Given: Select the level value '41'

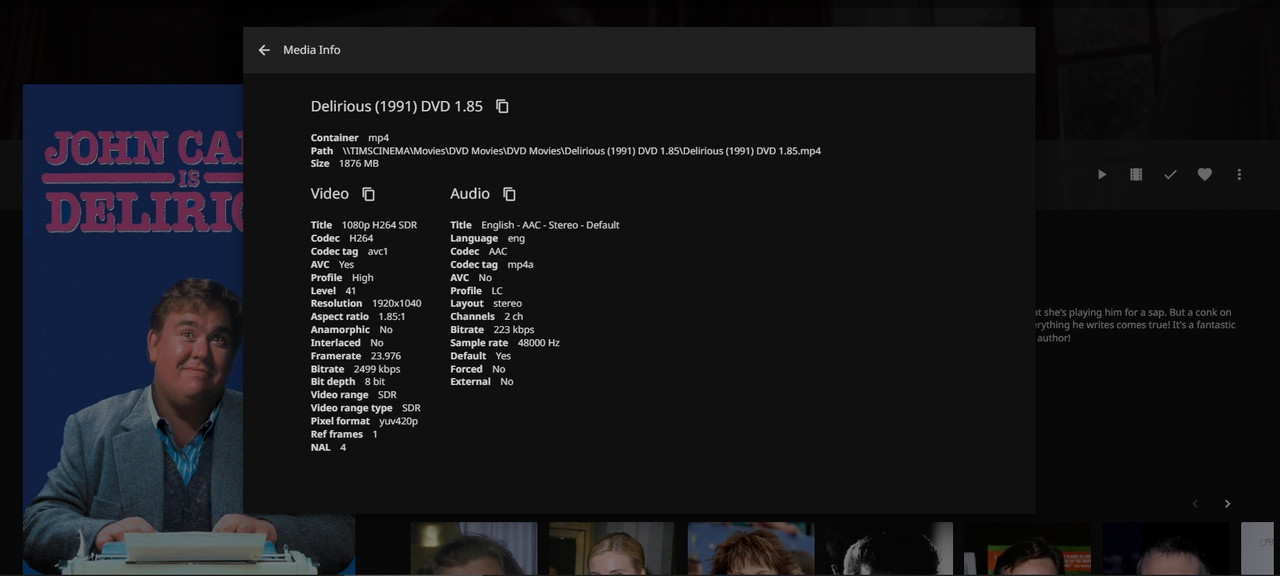Looking at the screenshot, I should (350, 291).
